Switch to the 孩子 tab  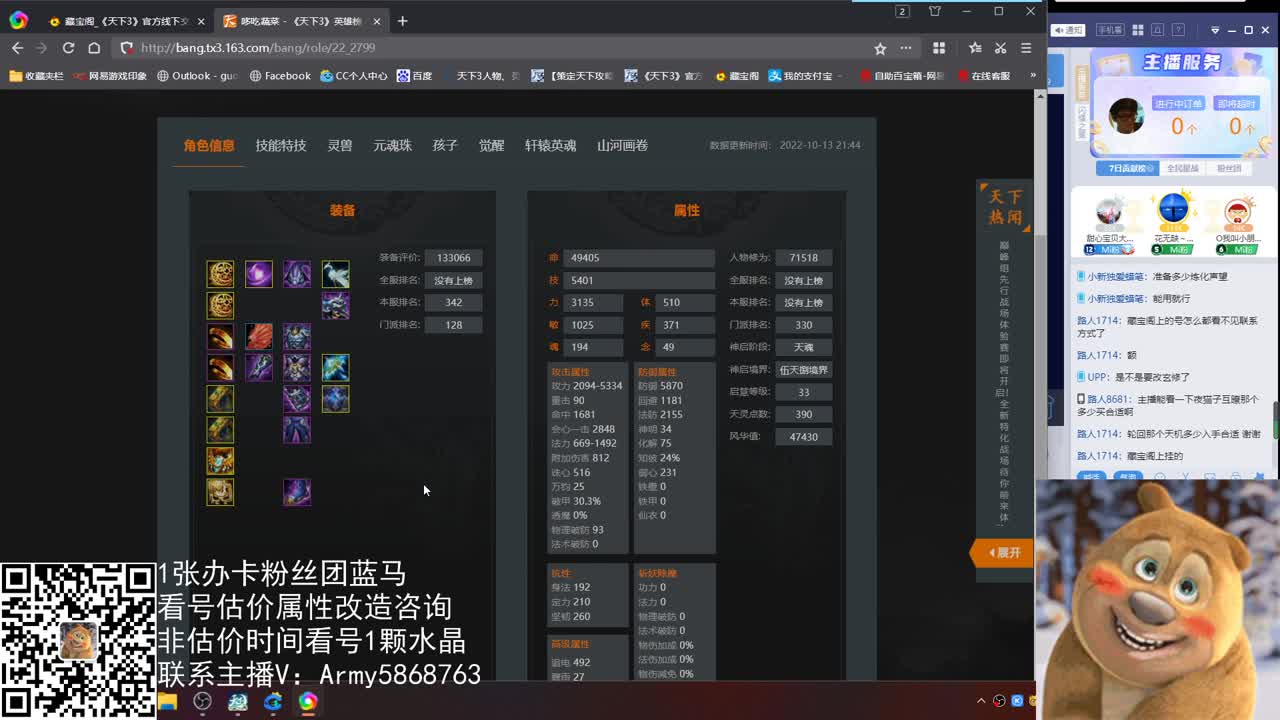pos(445,145)
